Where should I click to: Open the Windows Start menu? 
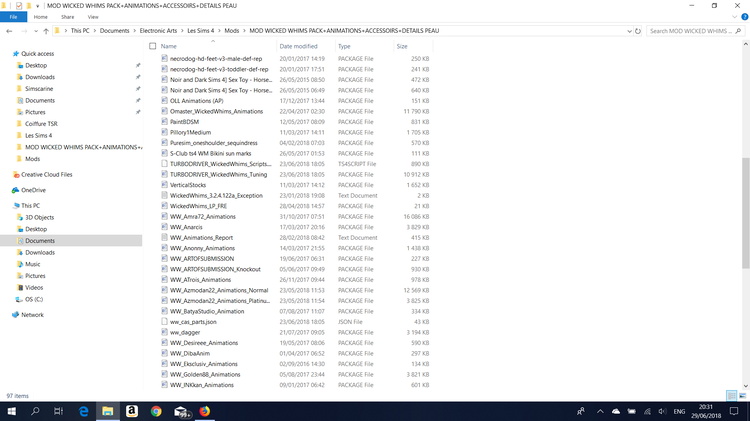click(11, 411)
